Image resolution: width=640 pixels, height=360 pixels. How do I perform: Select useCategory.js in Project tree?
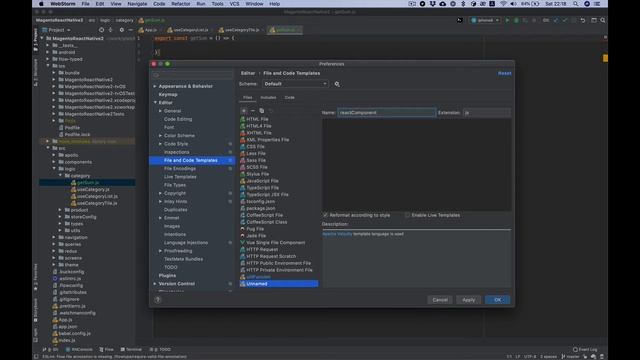(x=93, y=189)
